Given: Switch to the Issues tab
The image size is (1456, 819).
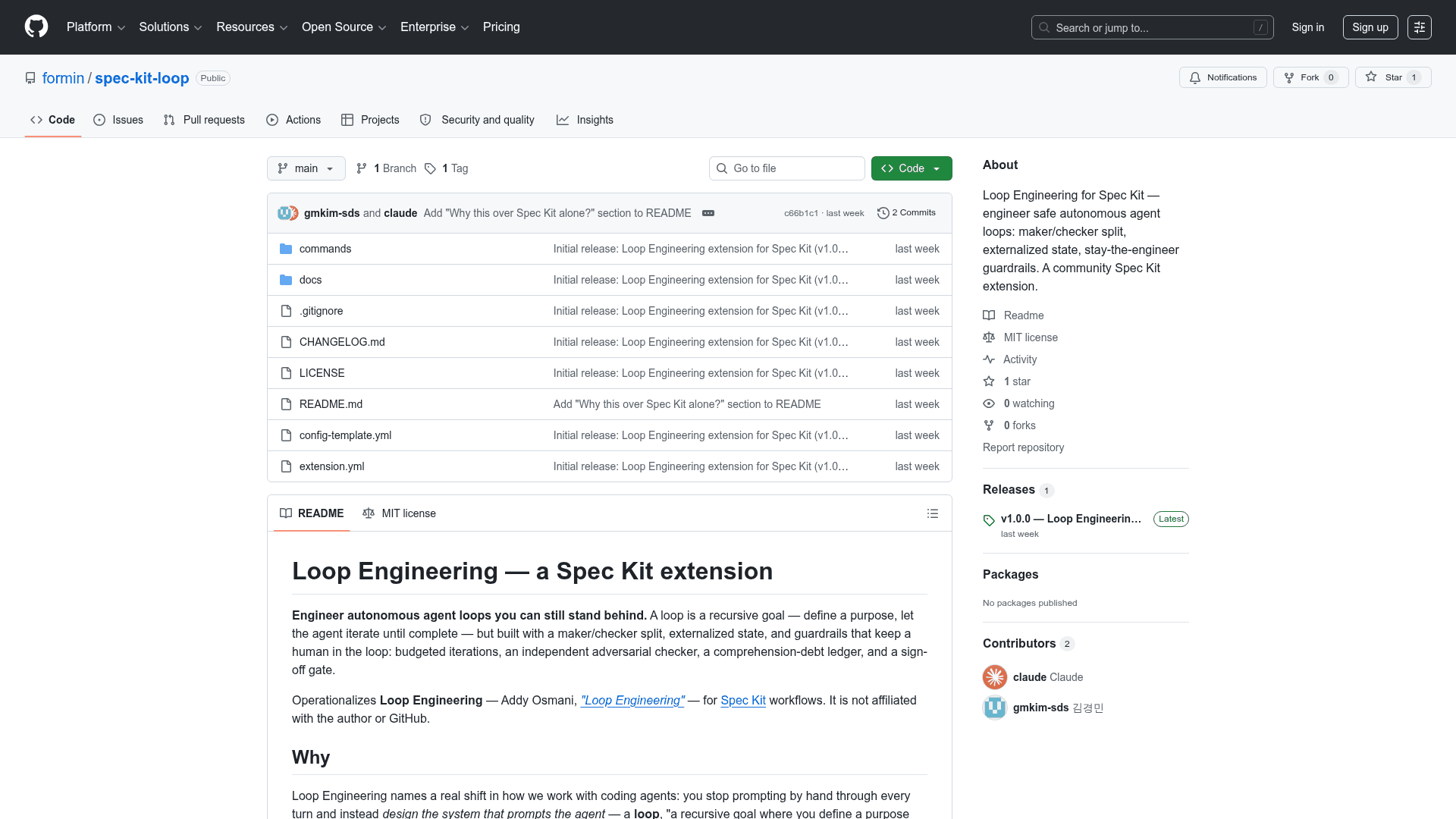Looking at the screenshot, I should pos(118,120).
